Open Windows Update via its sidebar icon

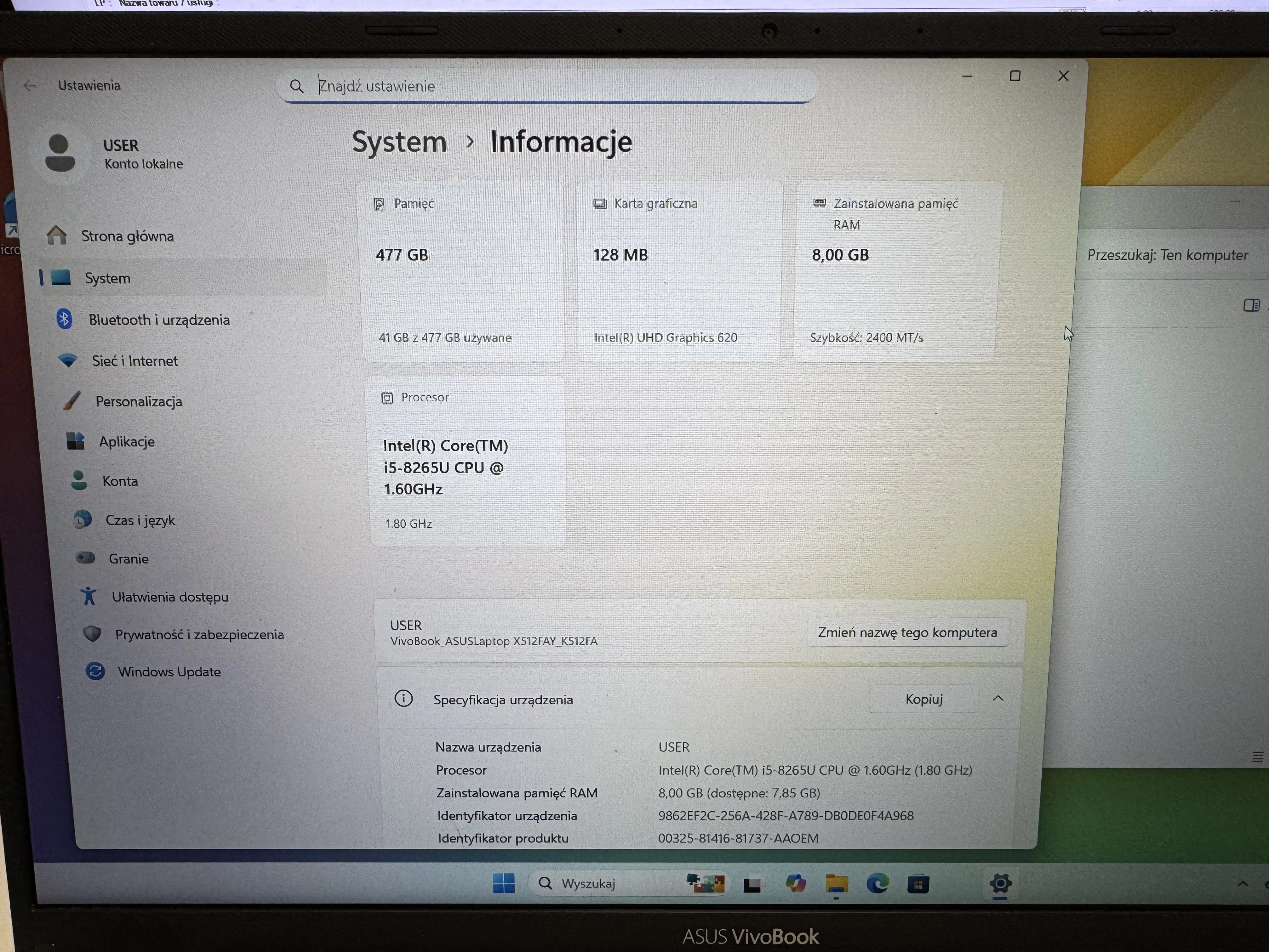pyautogui.click(x=96, y=671)
